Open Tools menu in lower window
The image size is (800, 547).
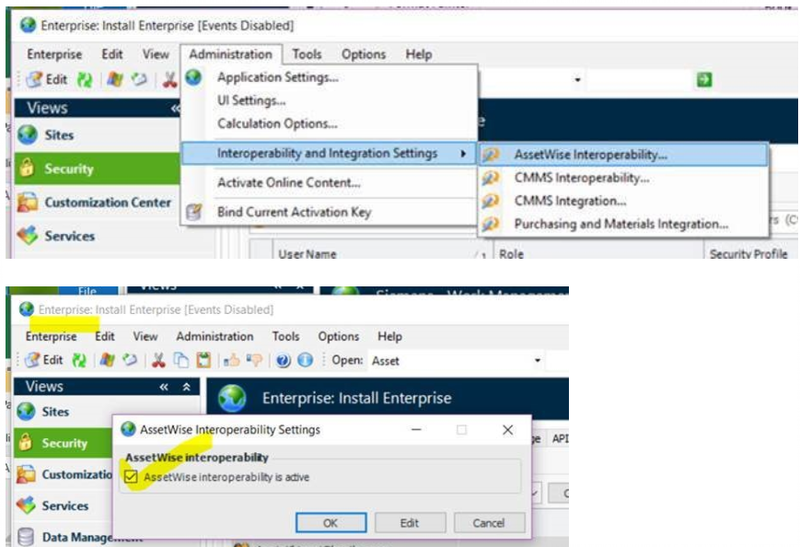pos(286,336)
